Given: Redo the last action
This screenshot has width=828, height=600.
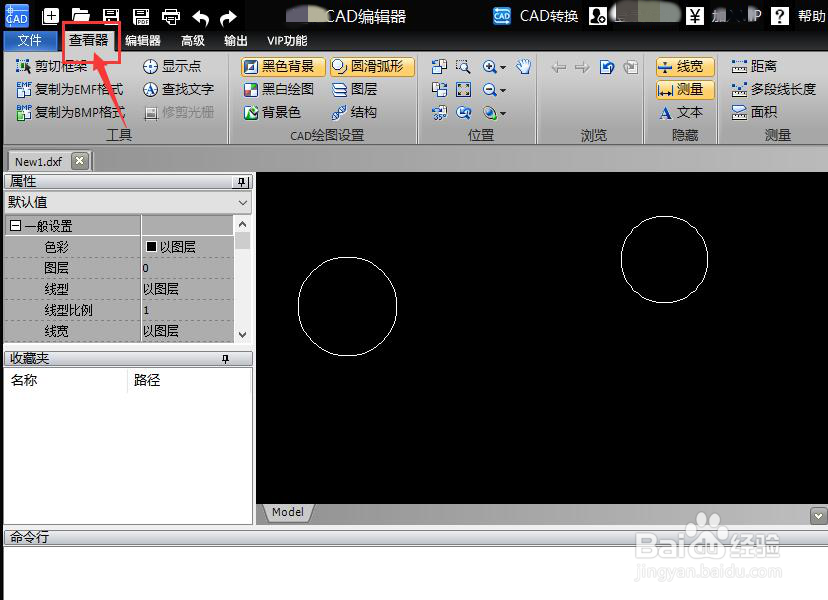Looking at the screenshot, I should (228, 18).
